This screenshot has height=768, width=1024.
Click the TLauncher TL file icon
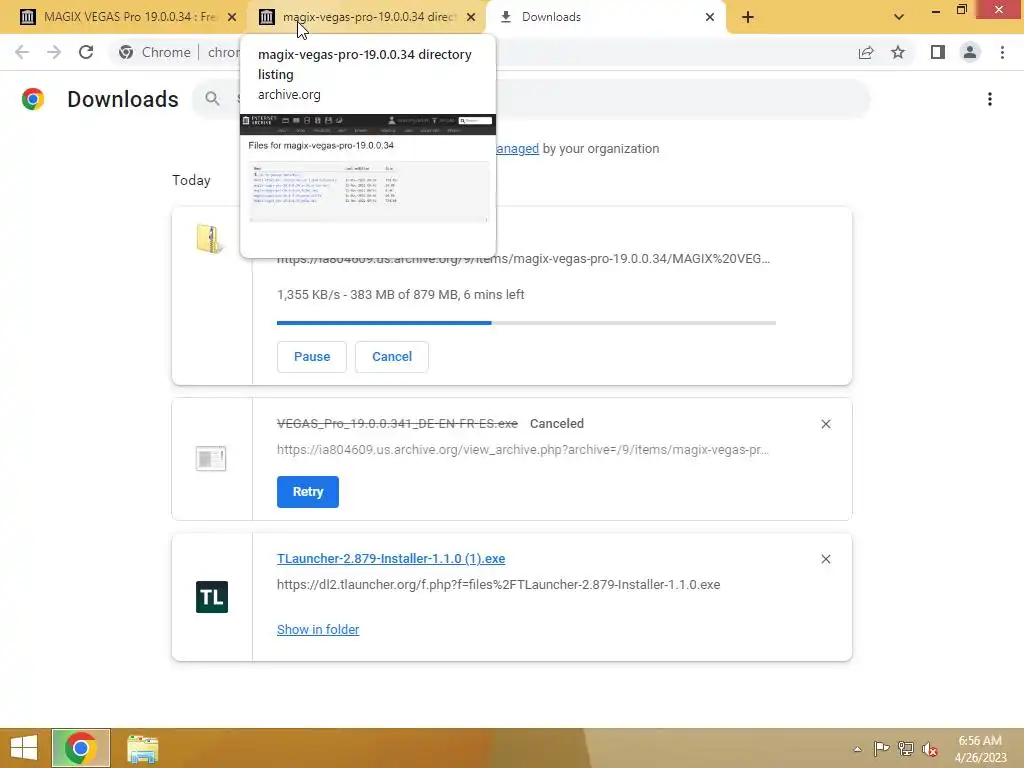tap(212, 597)
